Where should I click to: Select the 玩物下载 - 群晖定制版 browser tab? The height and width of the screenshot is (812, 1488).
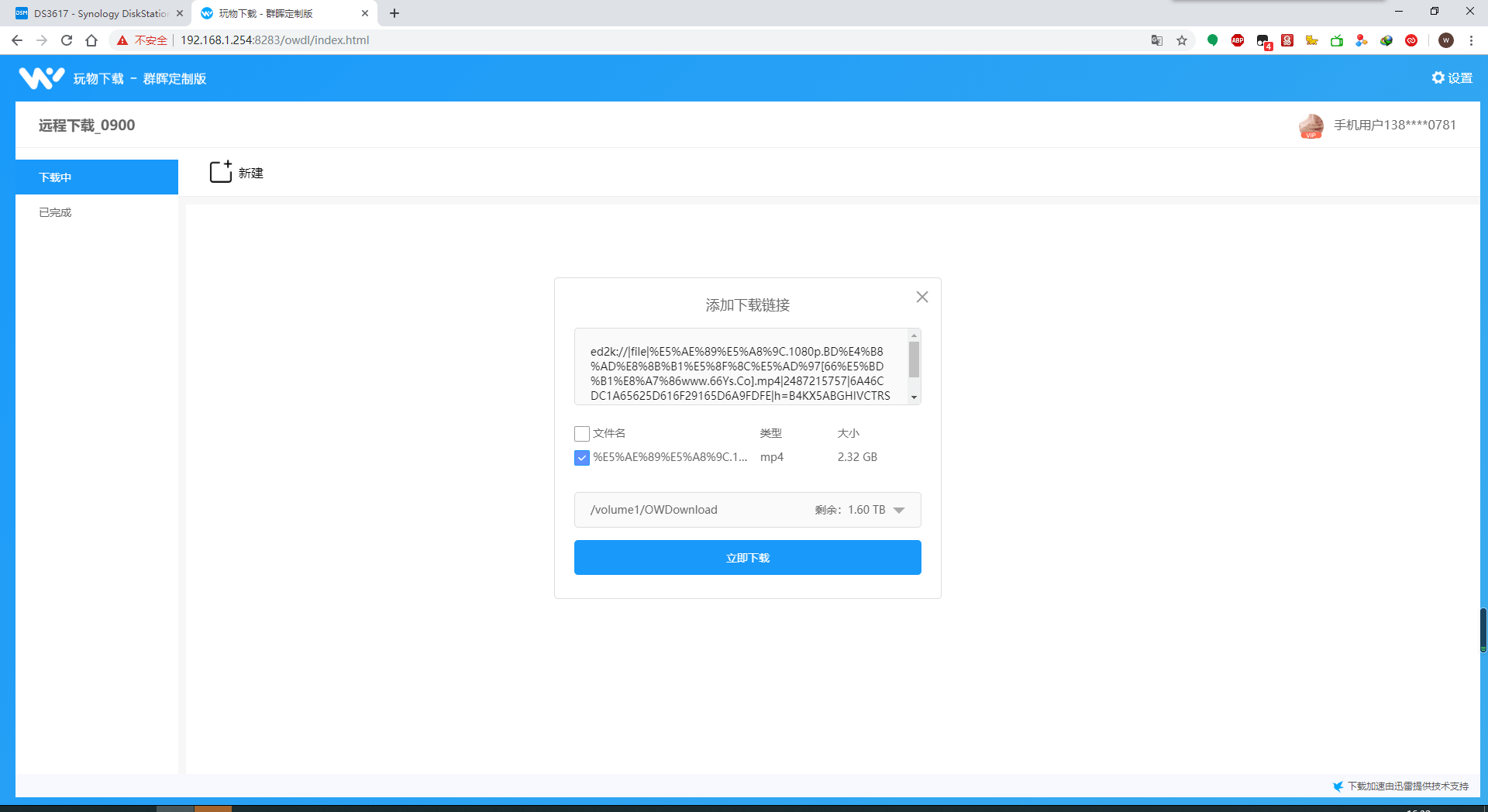(284, 13)
